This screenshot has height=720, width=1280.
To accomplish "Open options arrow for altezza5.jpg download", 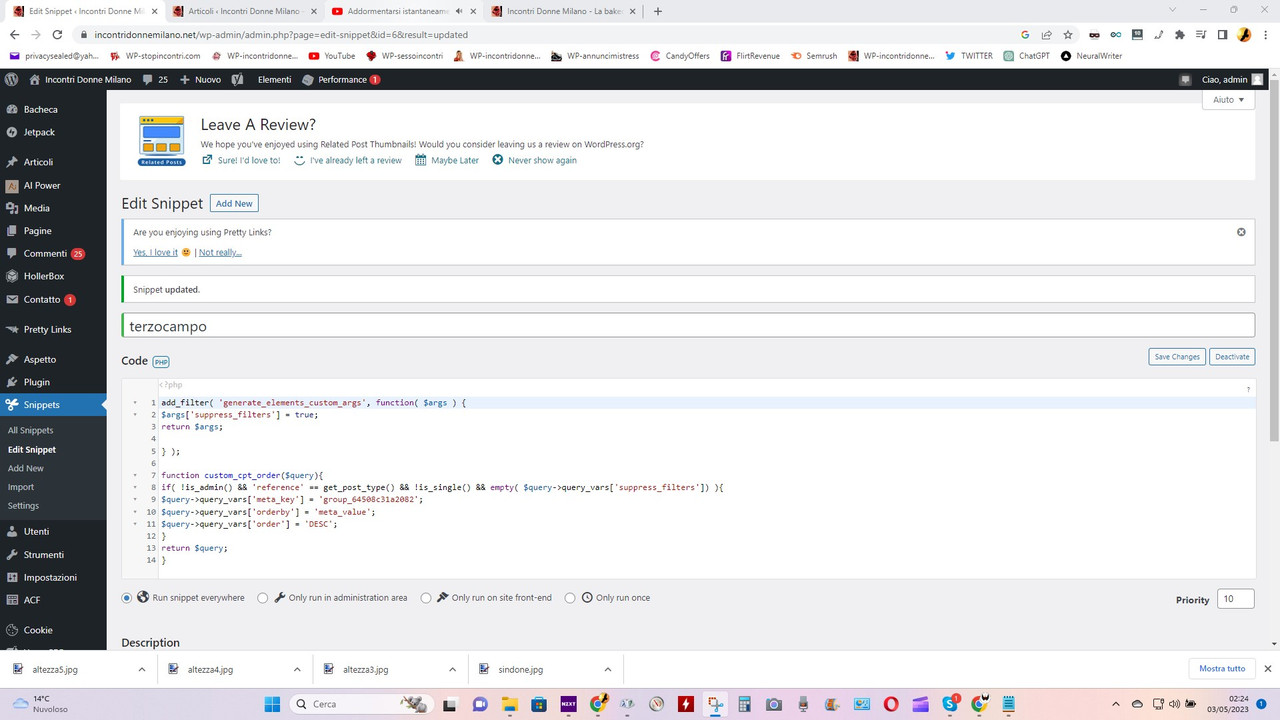I will click(141, 669).
